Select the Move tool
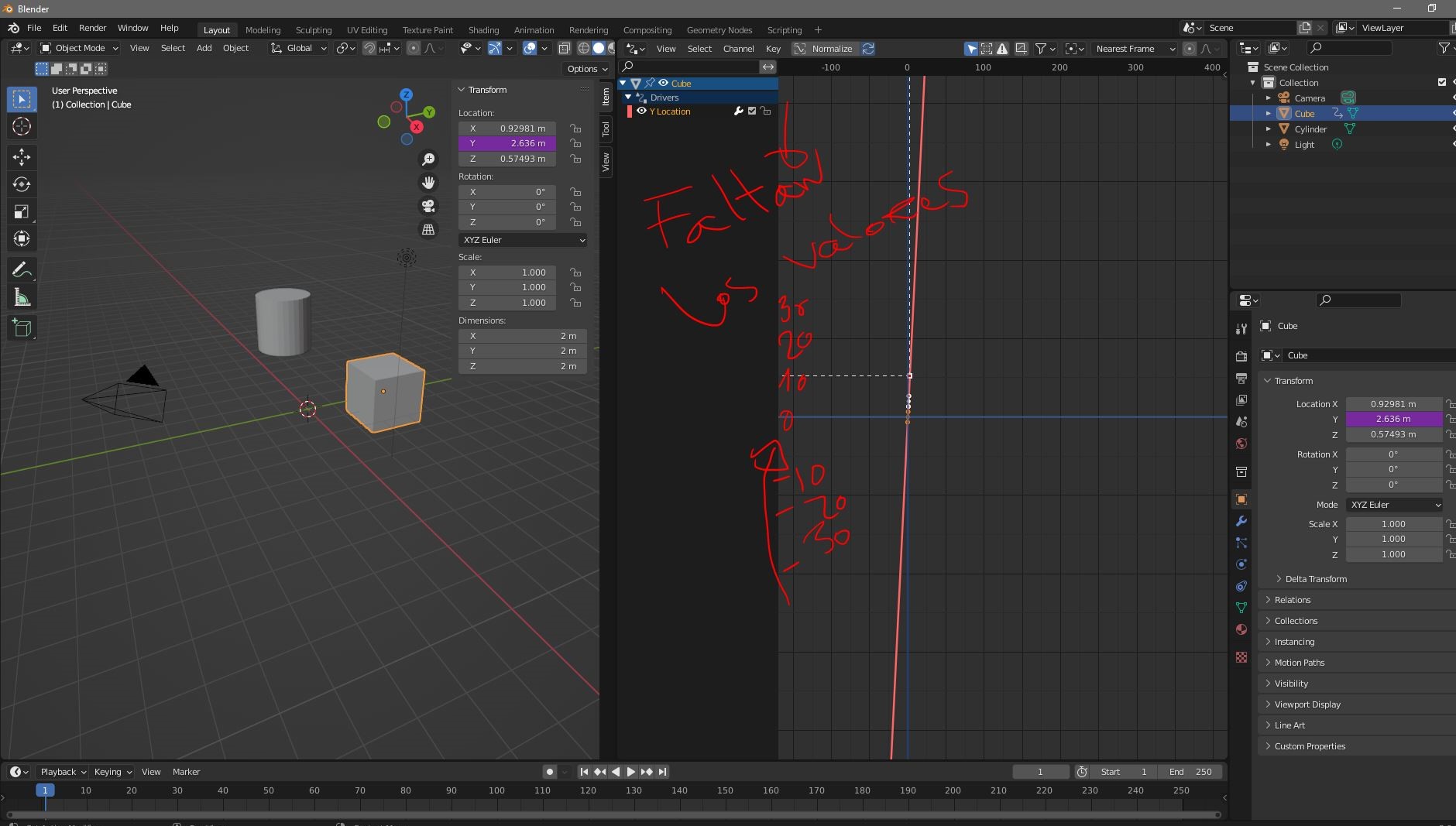This screenshot has height=826, width=1456. (22, 157)
